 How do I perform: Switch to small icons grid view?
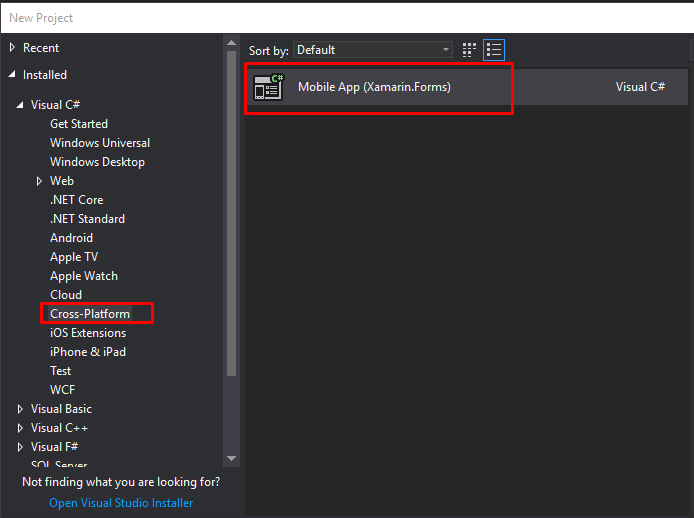tap(469, 50)
